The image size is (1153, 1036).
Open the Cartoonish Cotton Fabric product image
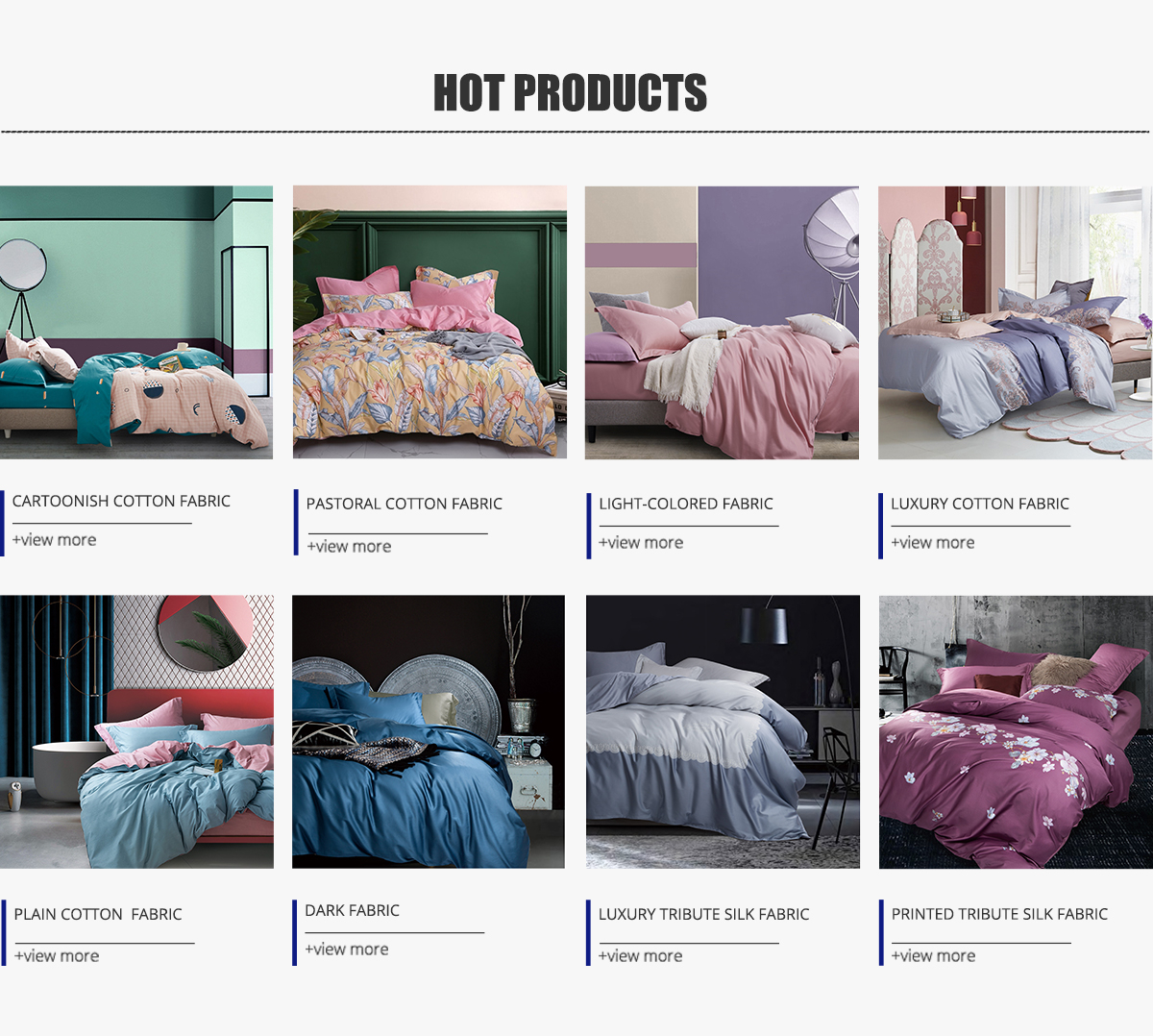[136, 322]
